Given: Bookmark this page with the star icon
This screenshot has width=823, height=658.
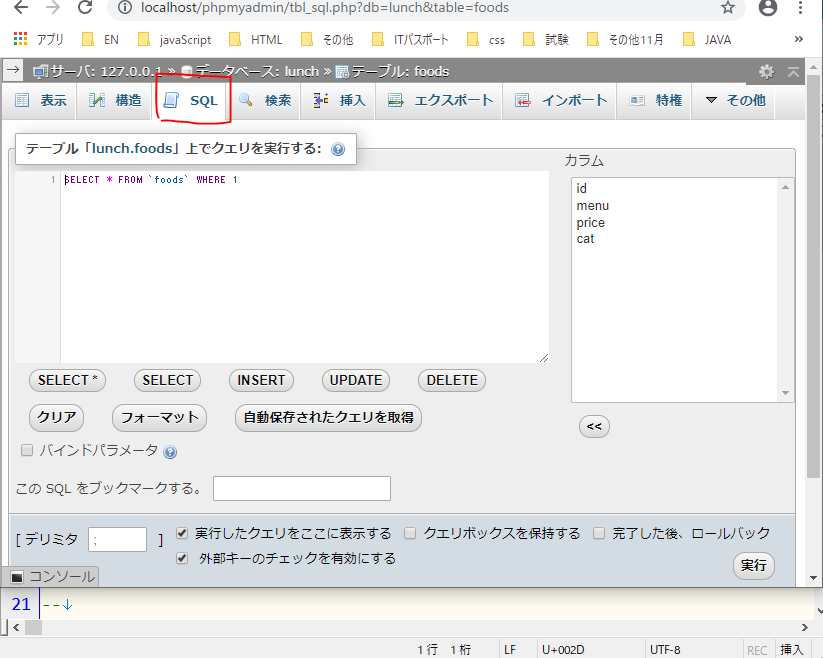Looking at the screenshot, I should pos(727,7).
